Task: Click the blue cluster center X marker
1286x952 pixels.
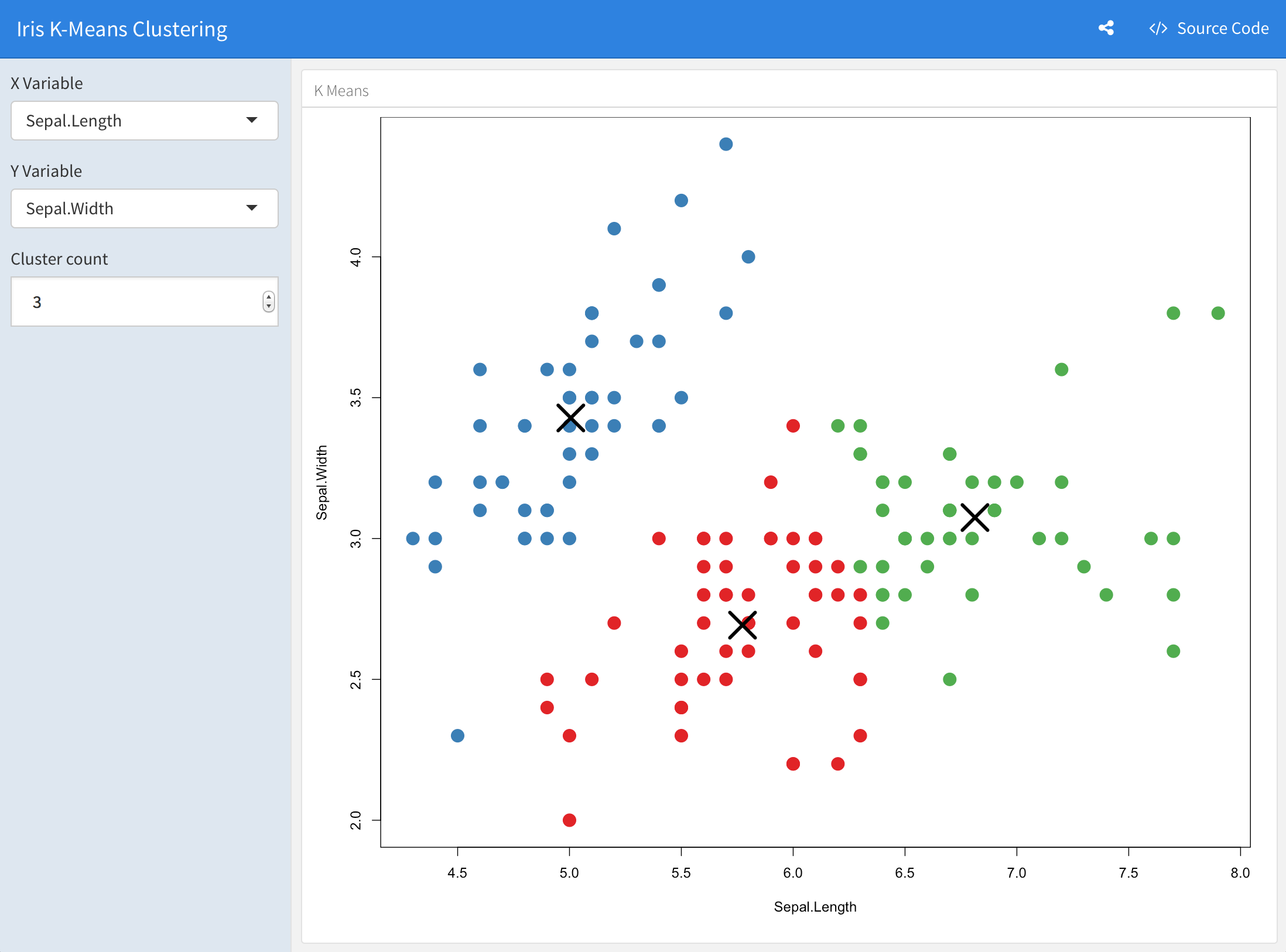Action: pyautogui.click(x=570, y=417)
